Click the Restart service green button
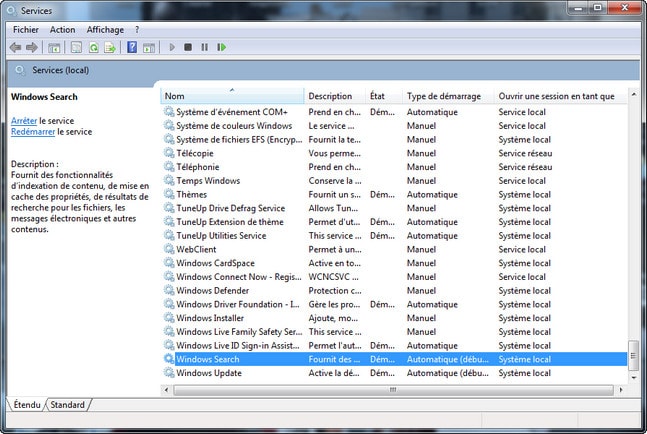This screenshot has height=434, width=647. click(222, 47)
